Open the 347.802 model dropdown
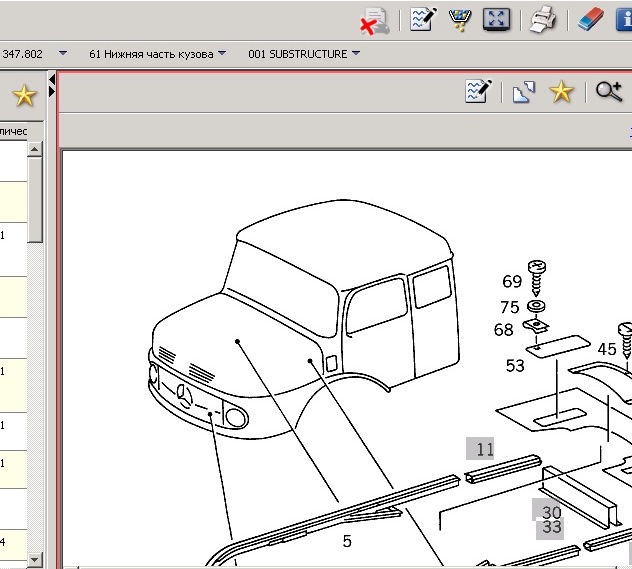The image size is (632, 569). coord(63,54)
